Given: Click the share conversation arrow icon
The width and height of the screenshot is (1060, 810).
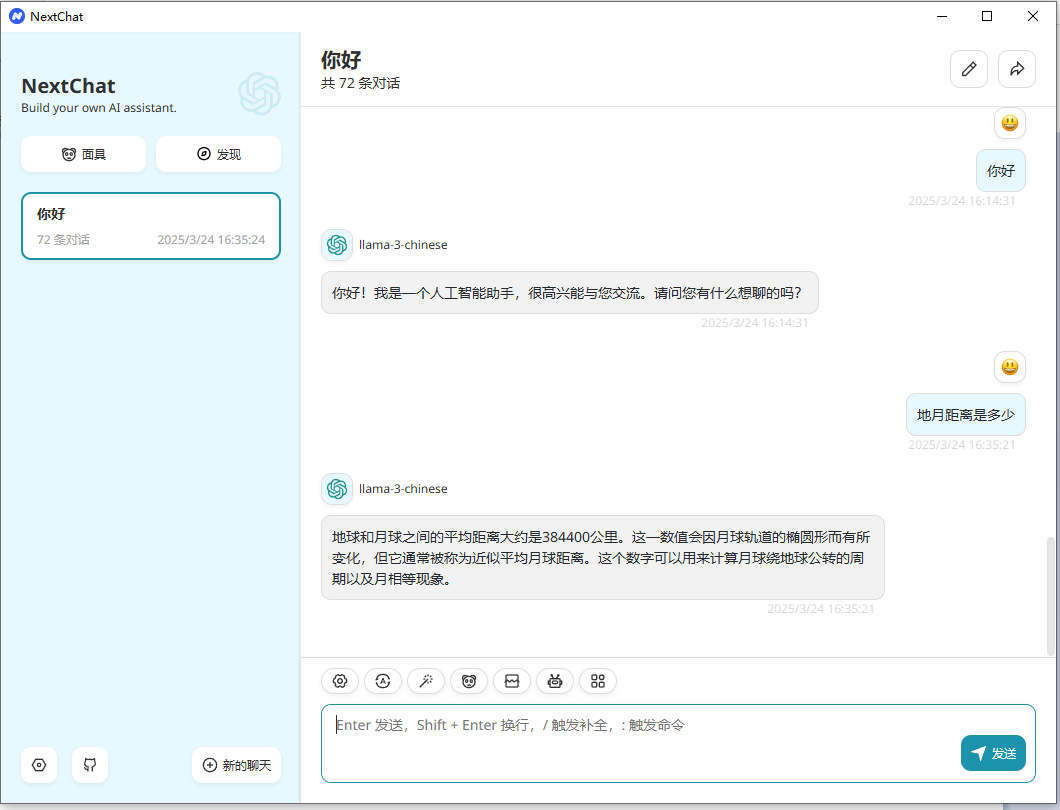Looking at the screenshot, I should coord(1017,69).
